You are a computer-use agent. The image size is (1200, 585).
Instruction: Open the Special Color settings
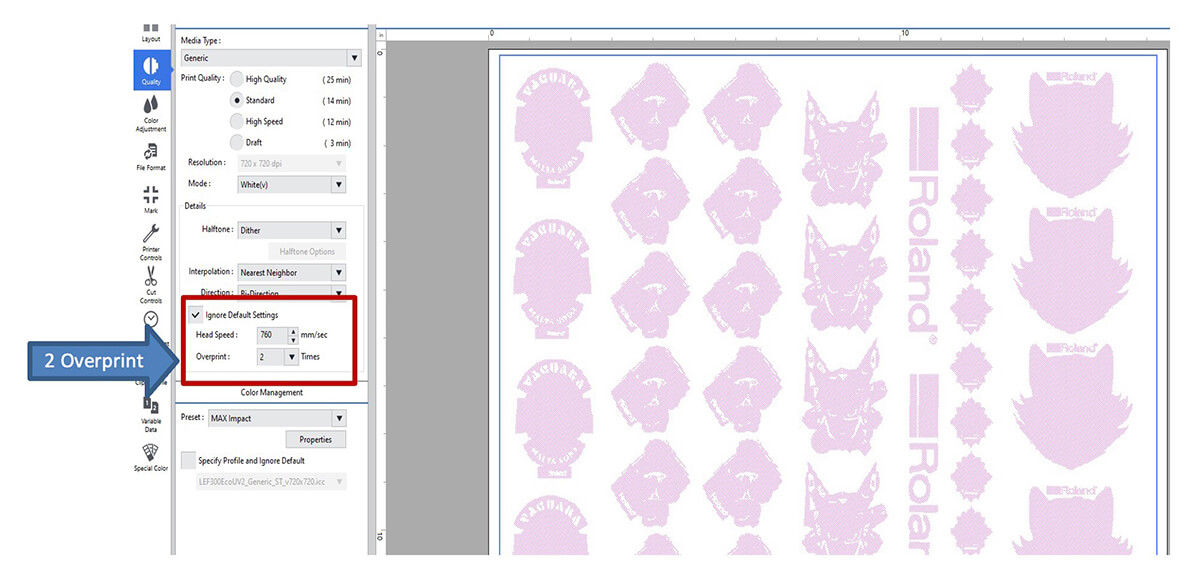(150, 457)
